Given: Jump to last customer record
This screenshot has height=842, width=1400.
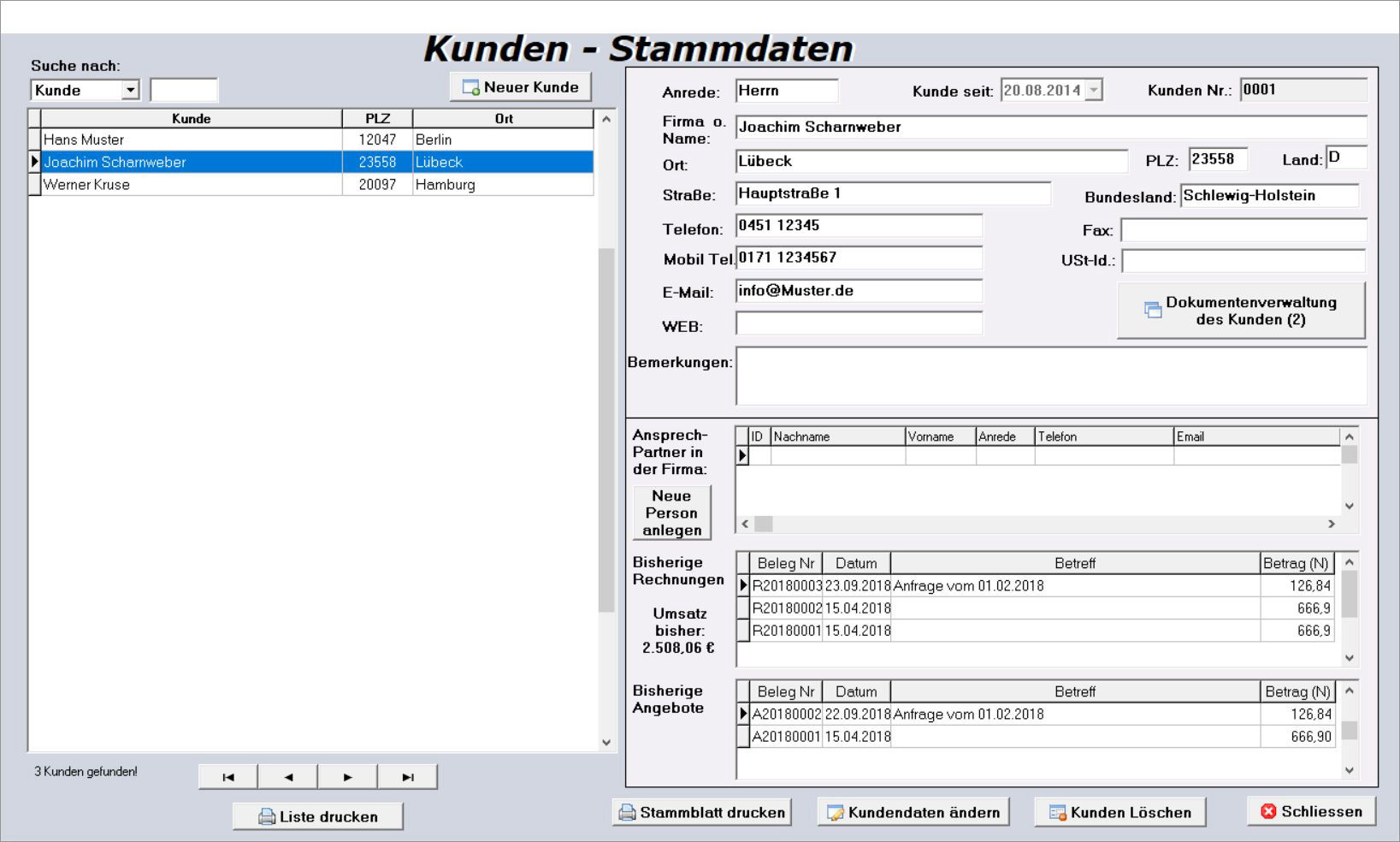Looking at the screenshot, I should [x=407, y=777].
